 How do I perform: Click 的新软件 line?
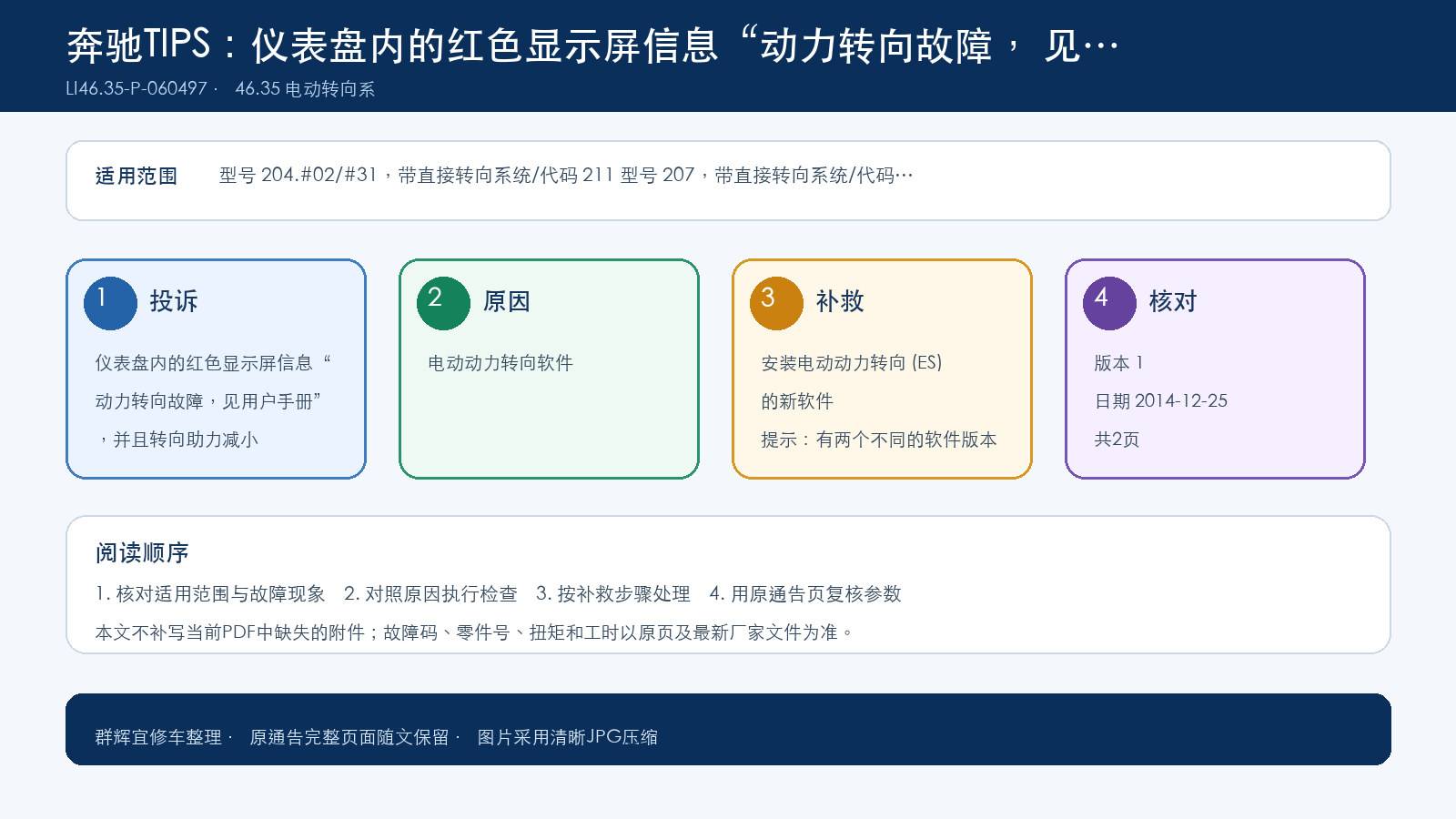pyautogui.click(x=797, y=401)
